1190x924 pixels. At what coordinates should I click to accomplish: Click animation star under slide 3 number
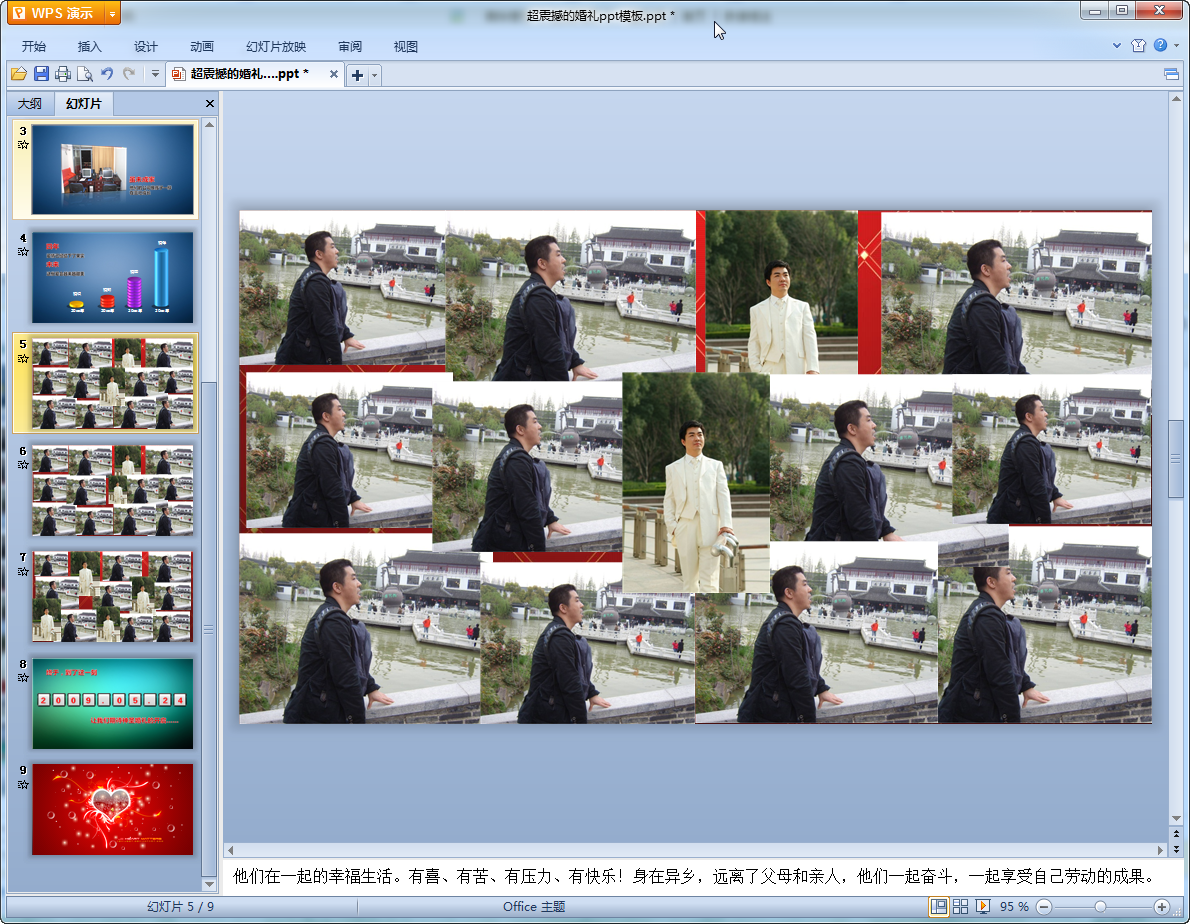point(23,145)
